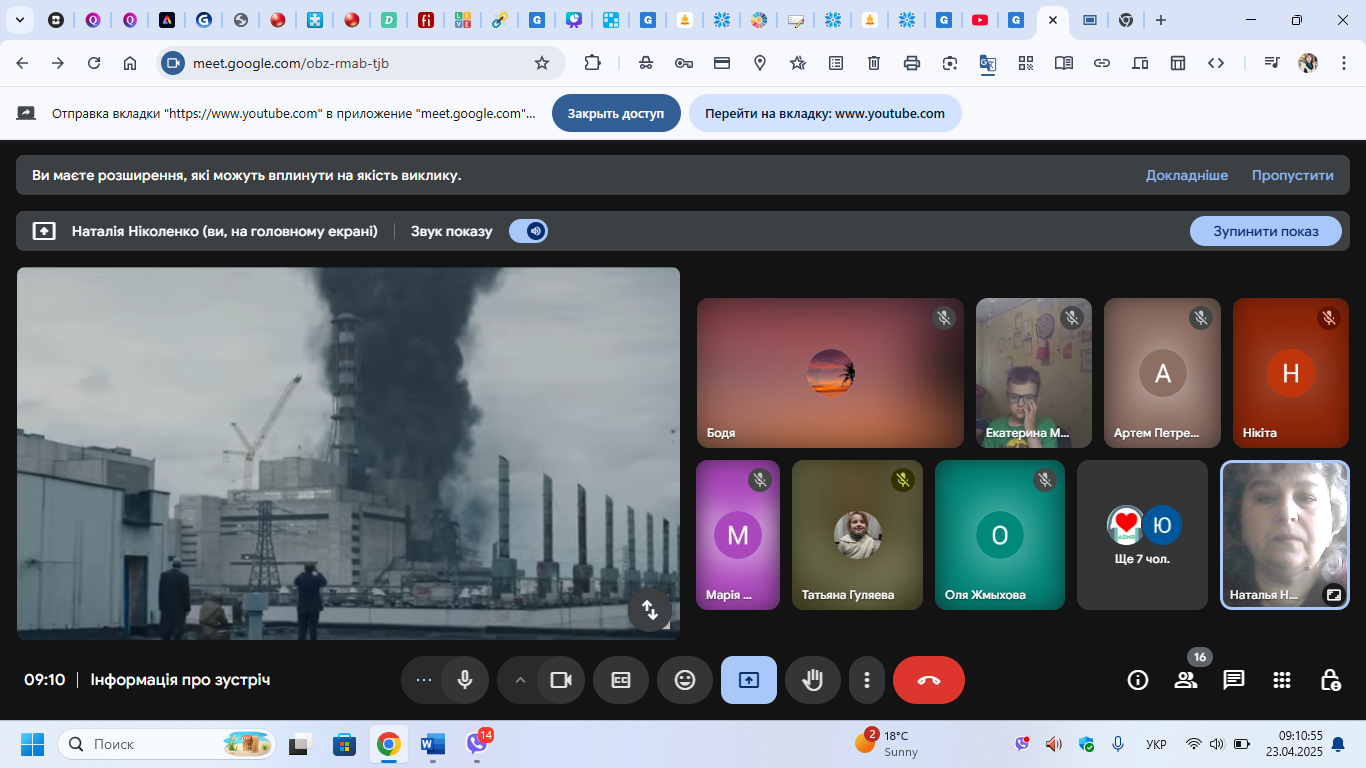
Task: Stop presenting via Зупинити показ
Action: pos(1265,231)
